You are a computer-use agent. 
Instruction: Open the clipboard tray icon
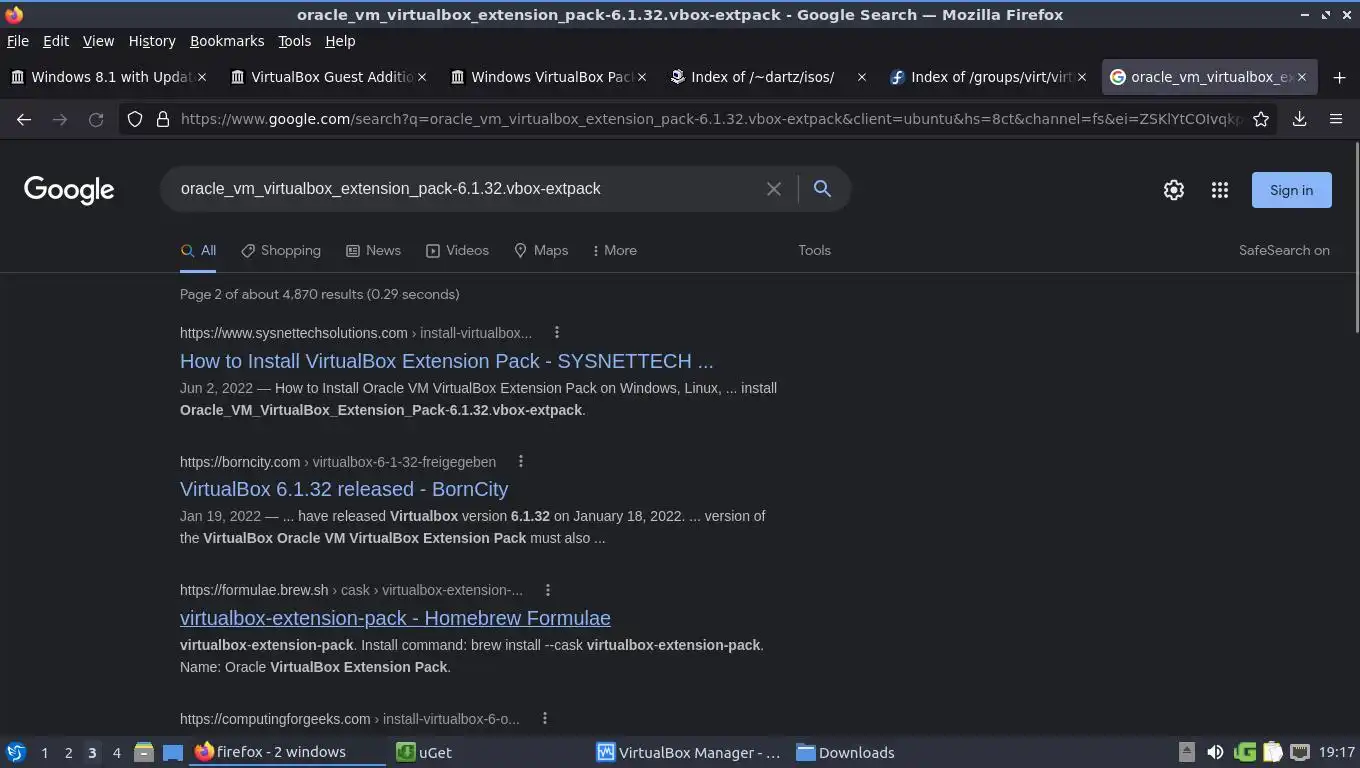click(x=1273, y=752)
